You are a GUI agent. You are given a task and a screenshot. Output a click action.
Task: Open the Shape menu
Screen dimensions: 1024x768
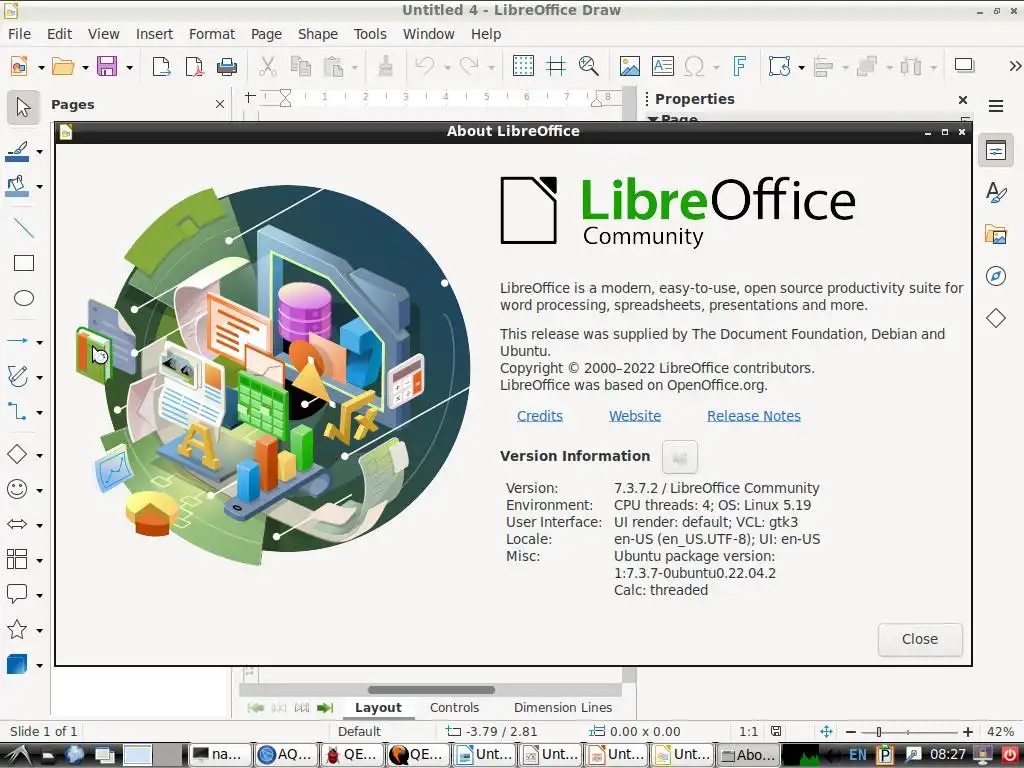[317, 34]
